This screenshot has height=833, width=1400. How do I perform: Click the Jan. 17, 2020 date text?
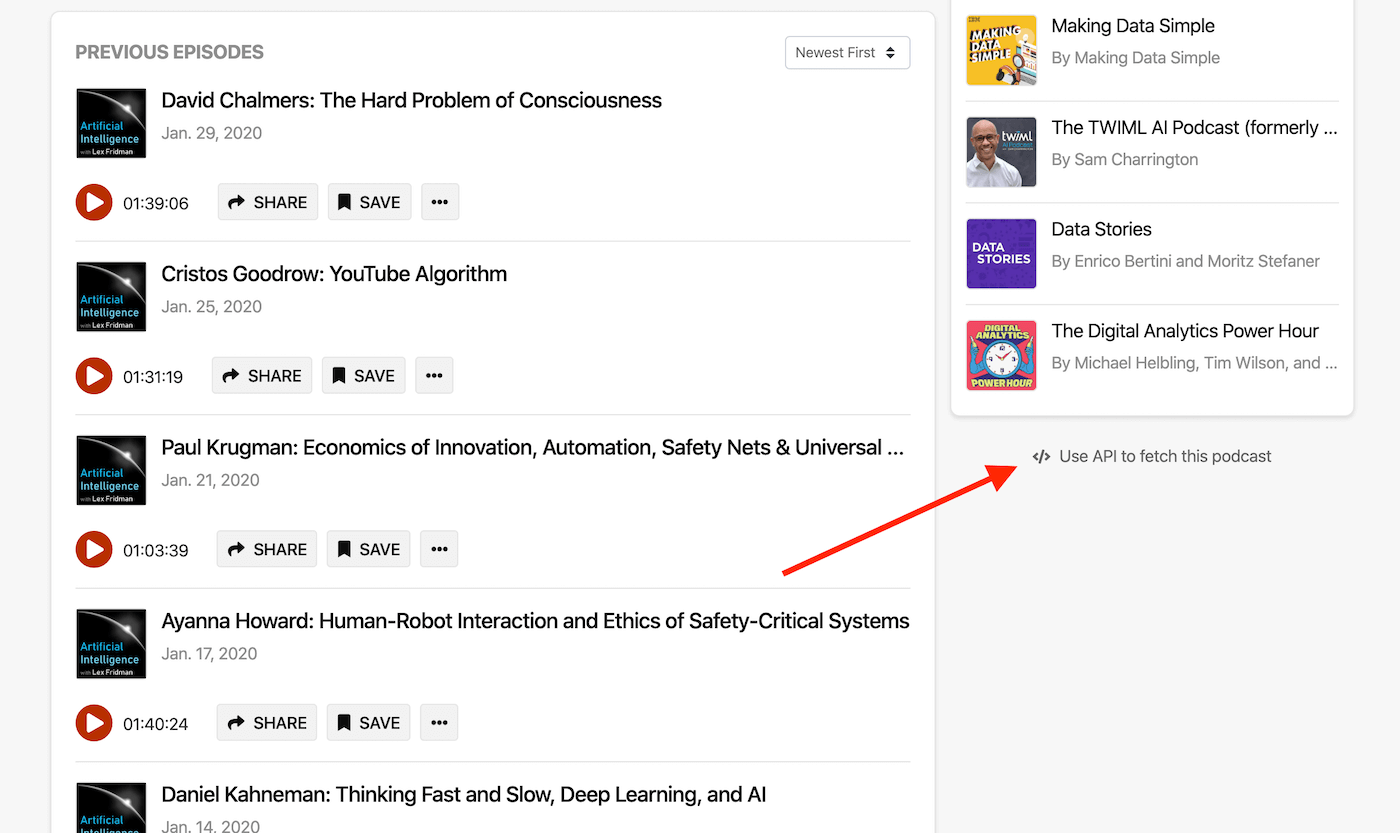tap(209, 654)
